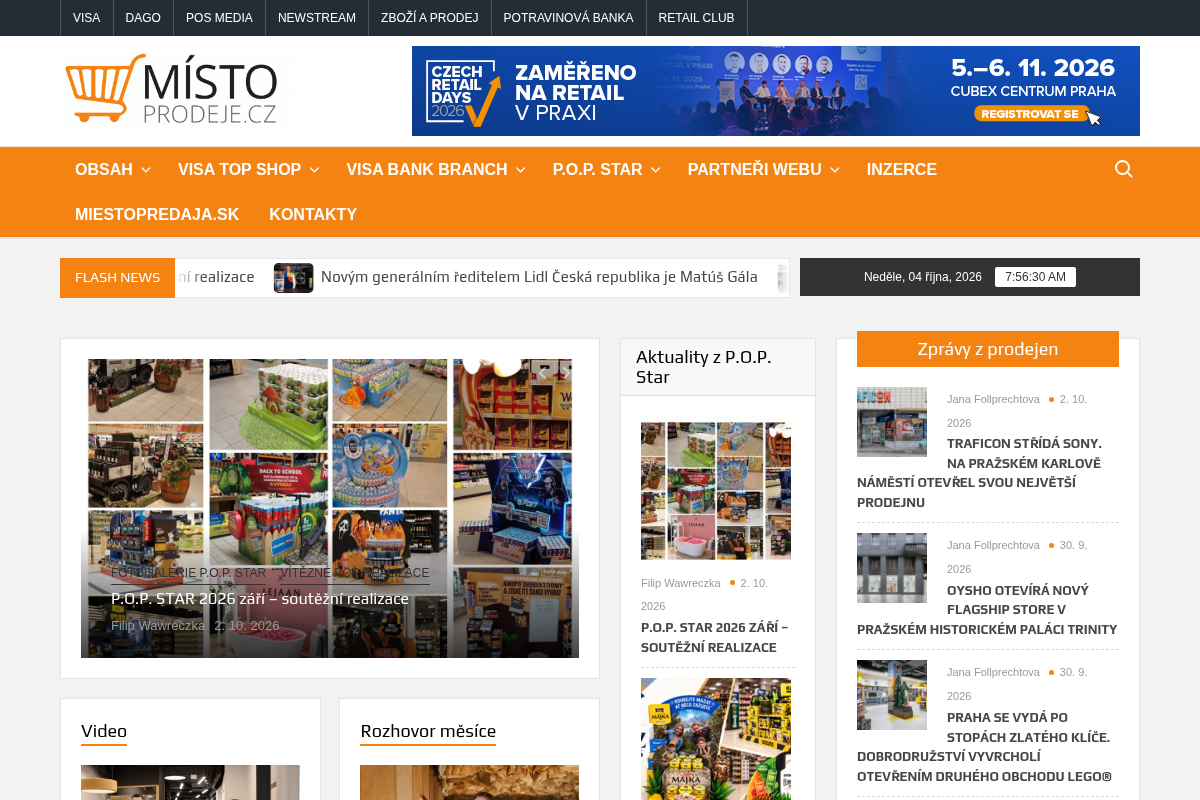Click Jana Follprechtova on the Traficon article
The height and width of the screenshot is (800, 1200).
[993, 399]
